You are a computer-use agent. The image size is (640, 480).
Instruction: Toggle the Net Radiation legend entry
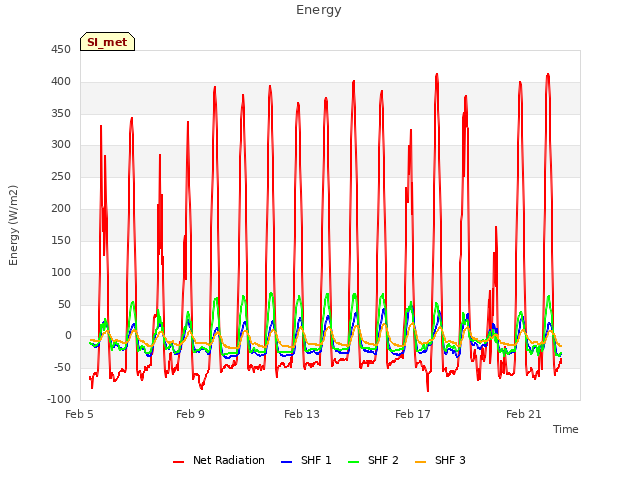click(219, 460)
